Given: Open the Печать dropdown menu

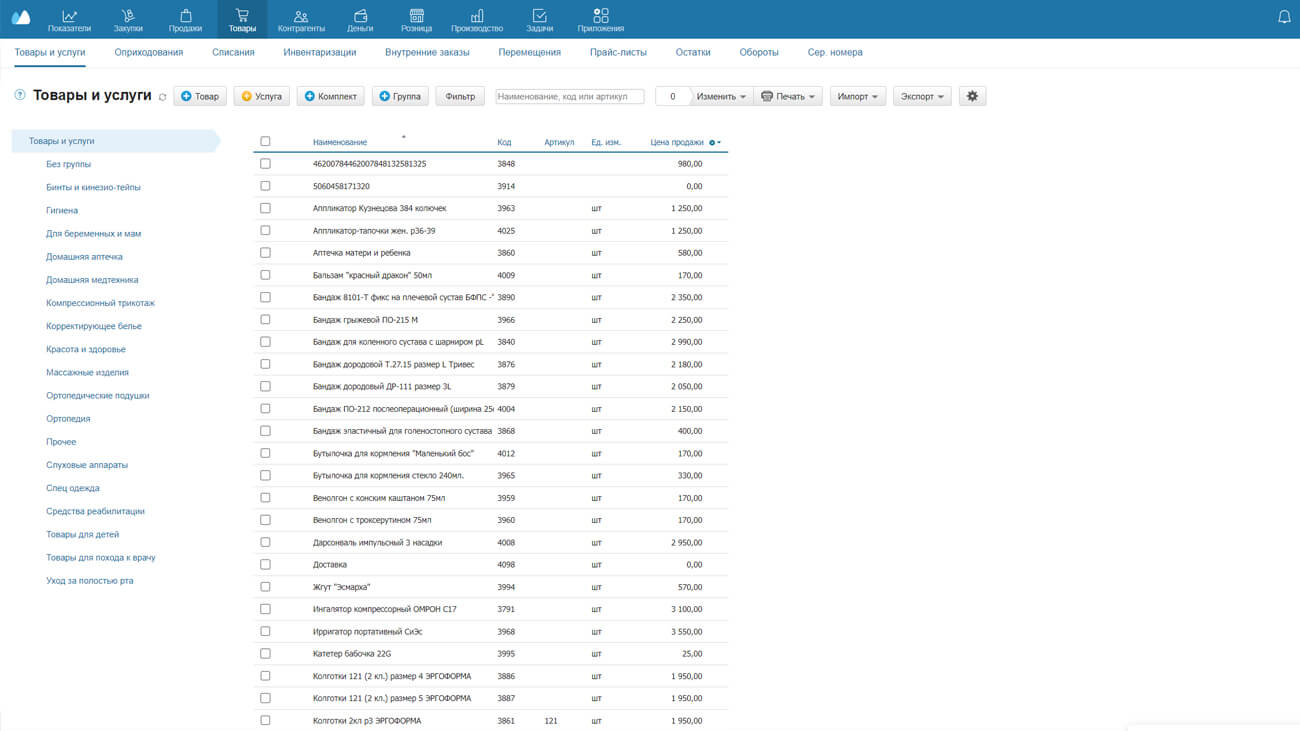Looking at the screenshot, I should (x=789, y=97).
